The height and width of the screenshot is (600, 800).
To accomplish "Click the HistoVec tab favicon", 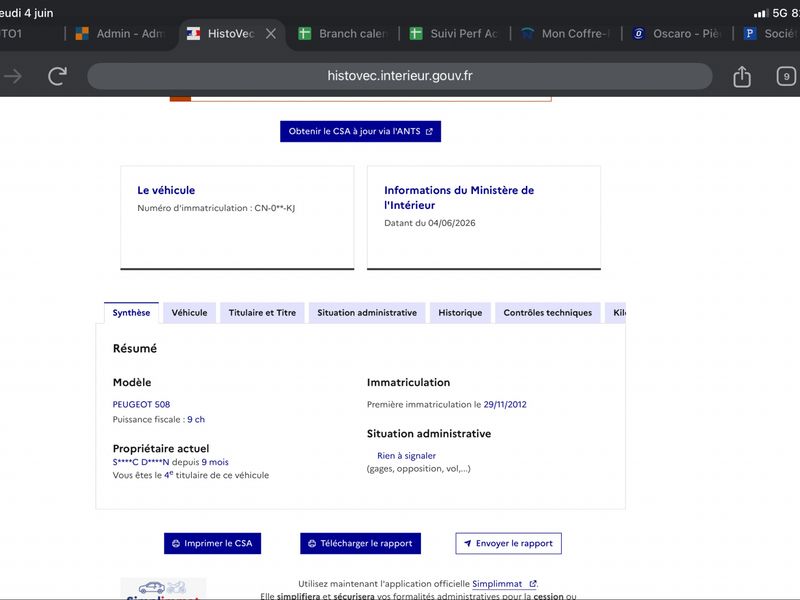I will pyautogui.click(x=193, y=34).
